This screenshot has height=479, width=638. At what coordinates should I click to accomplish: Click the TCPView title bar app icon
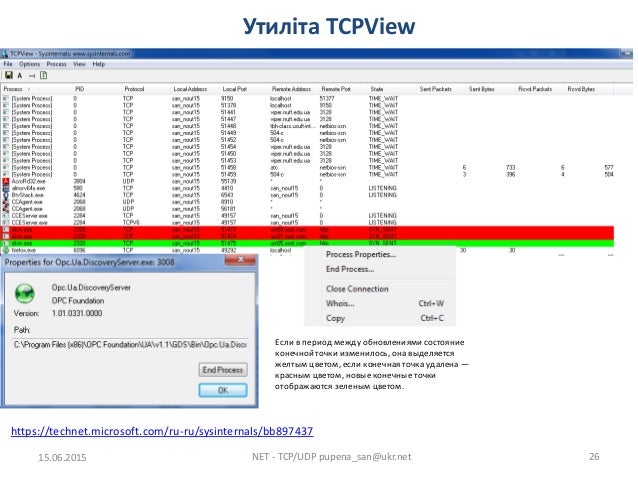[4, 54]
